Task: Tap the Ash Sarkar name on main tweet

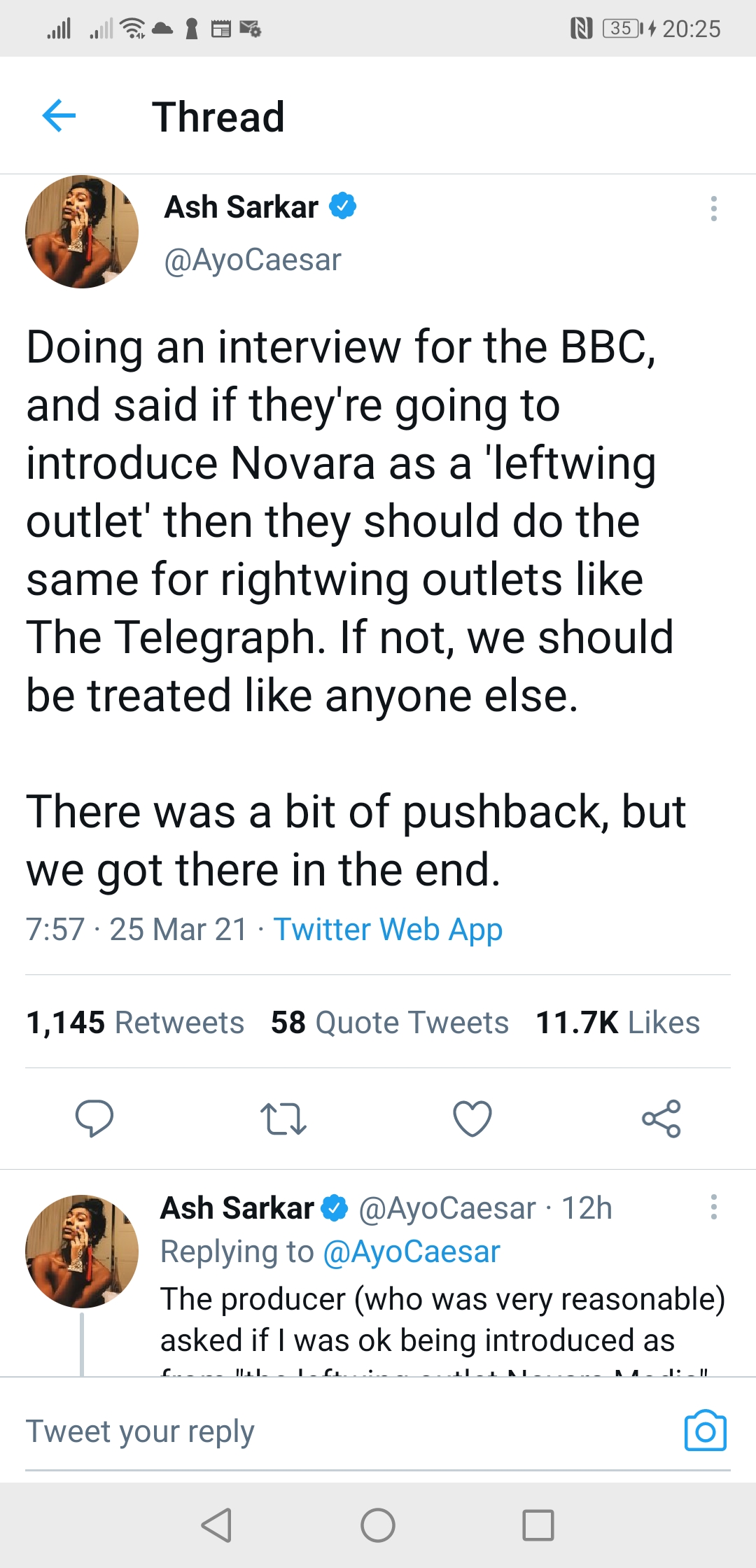Action: coord(241,207)
